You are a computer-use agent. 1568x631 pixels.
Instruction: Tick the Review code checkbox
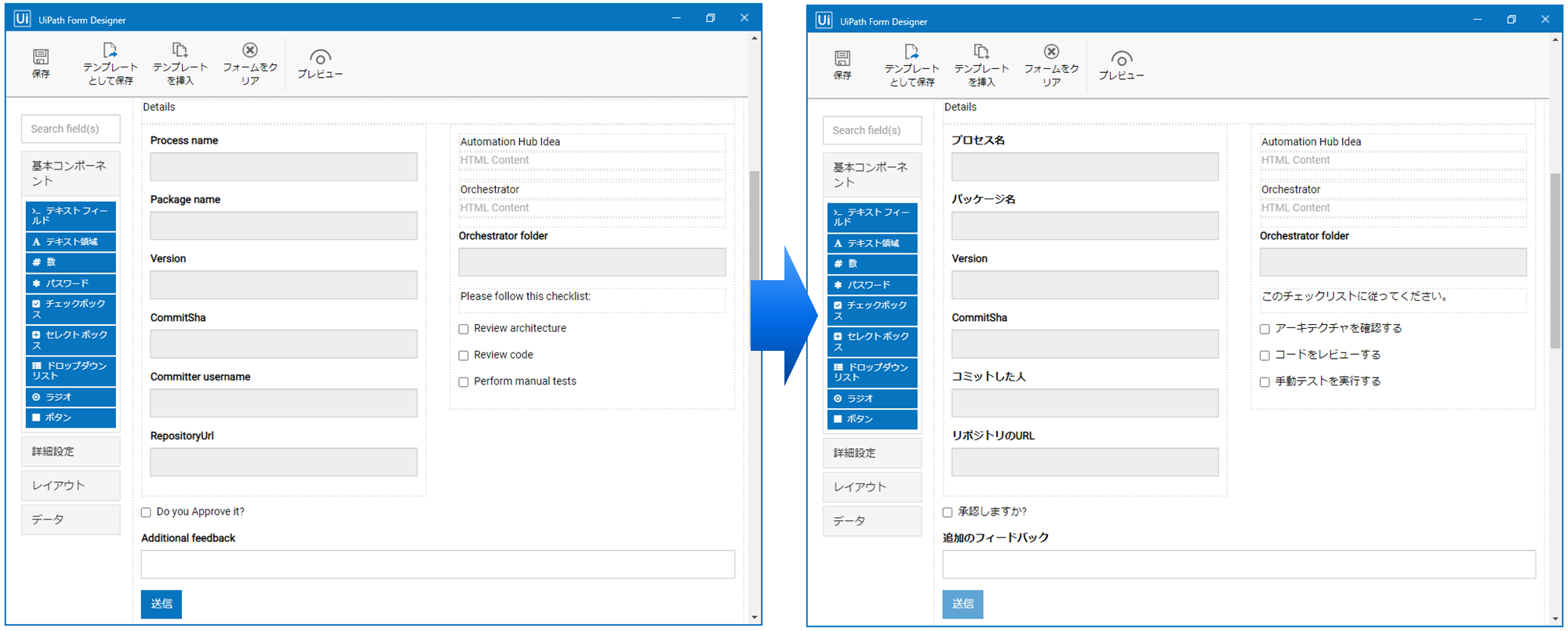[x=464, y=356]
